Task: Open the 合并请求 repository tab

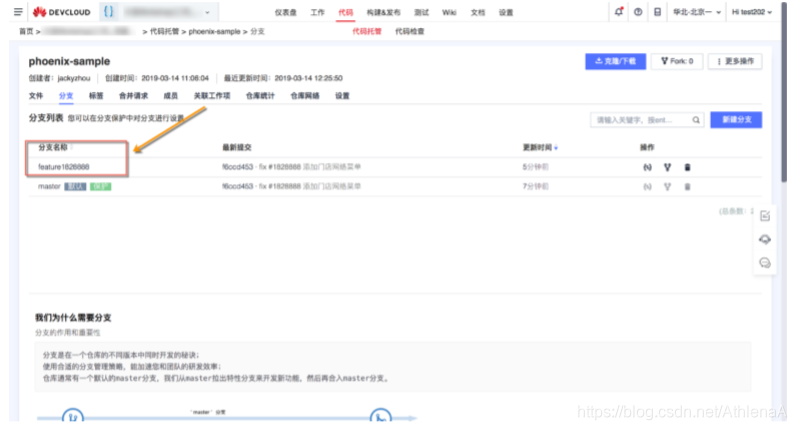Action: pyautogui.click(x=133, y=96)
